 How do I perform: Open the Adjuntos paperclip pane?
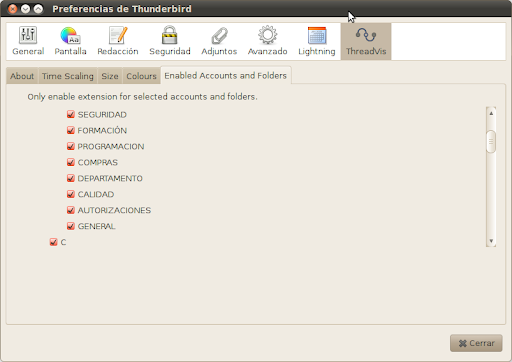click(x=219, y=41)
